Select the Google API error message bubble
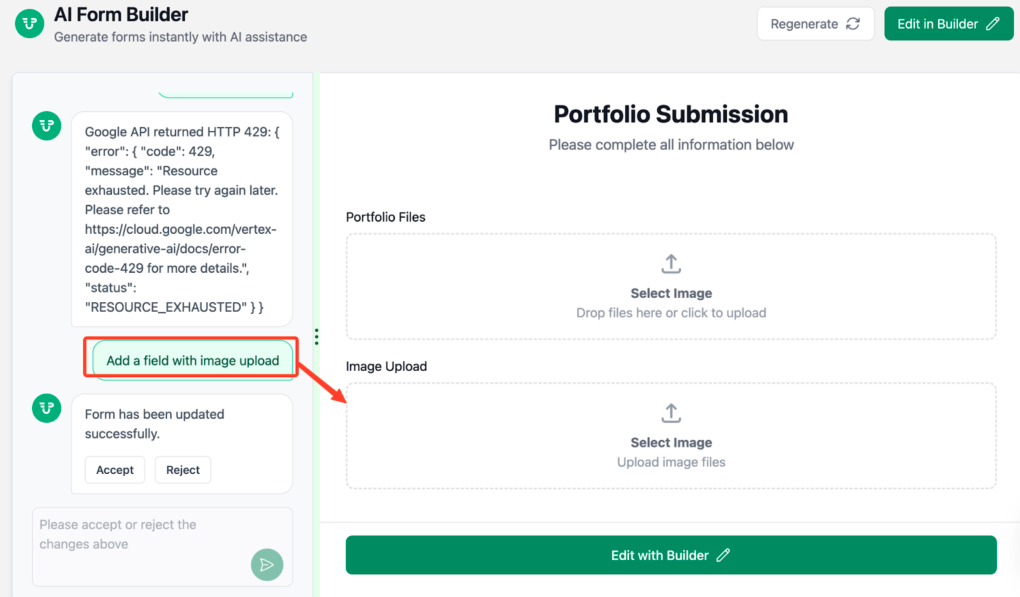 coord(181,219)
